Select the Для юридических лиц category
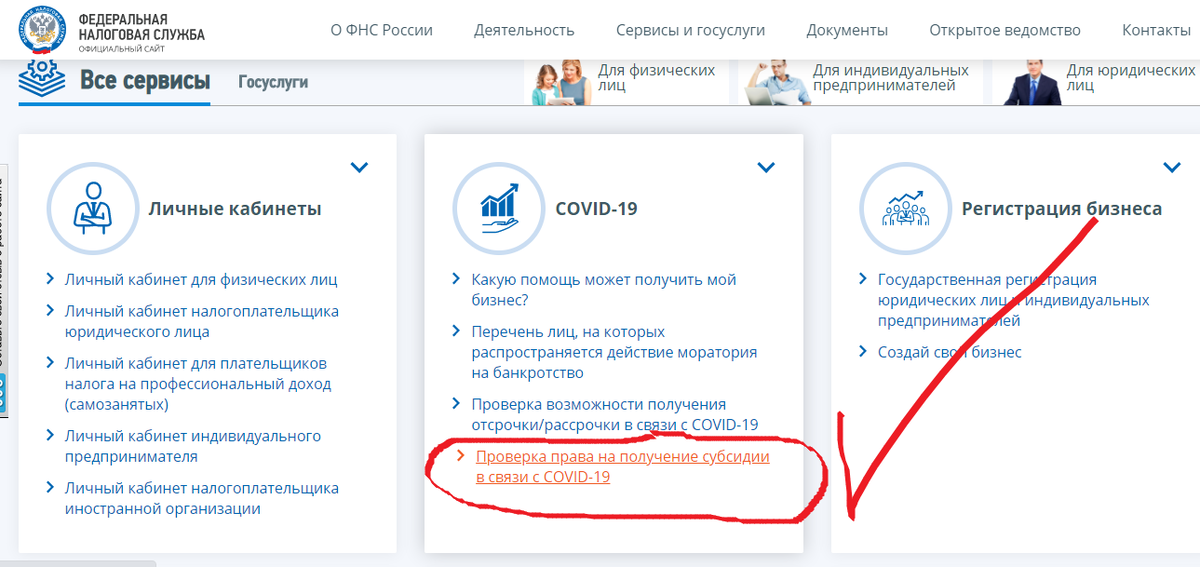The image size is (1200, 567). tap(1098, 82)
